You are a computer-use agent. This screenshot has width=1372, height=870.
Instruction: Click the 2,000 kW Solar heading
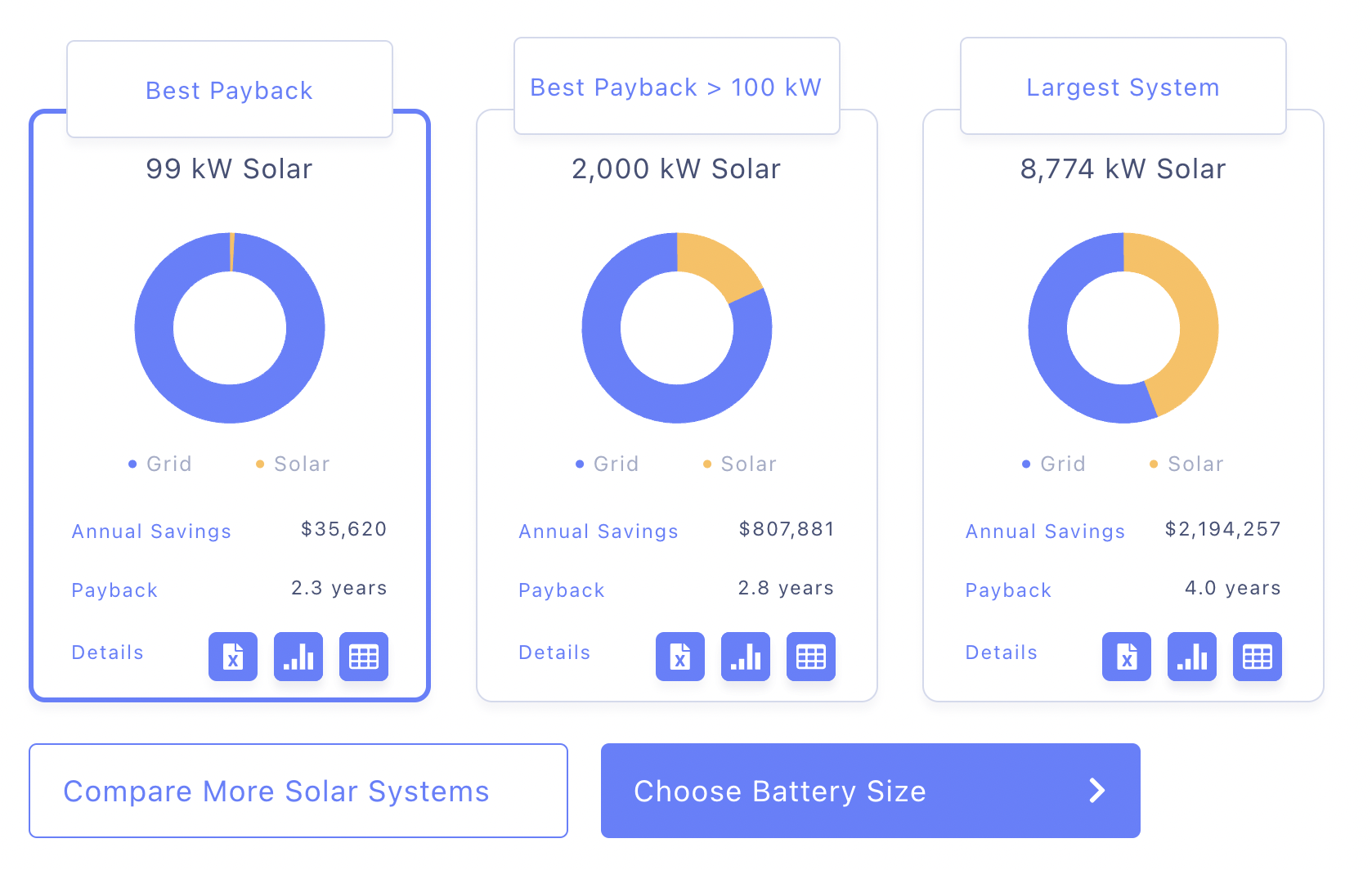click(x=676, y=169)
